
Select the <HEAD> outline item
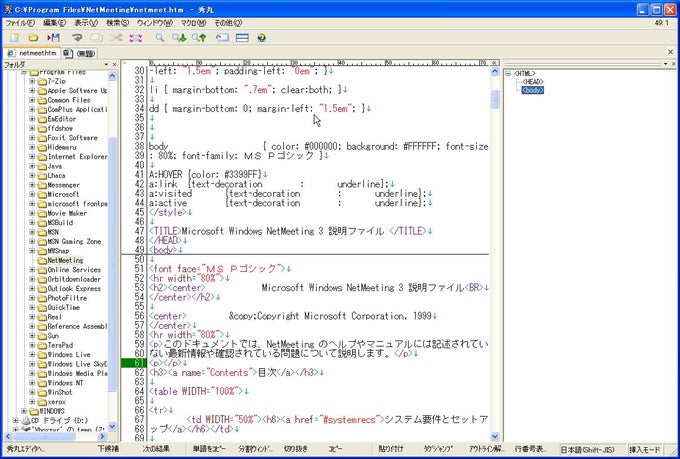533,82
